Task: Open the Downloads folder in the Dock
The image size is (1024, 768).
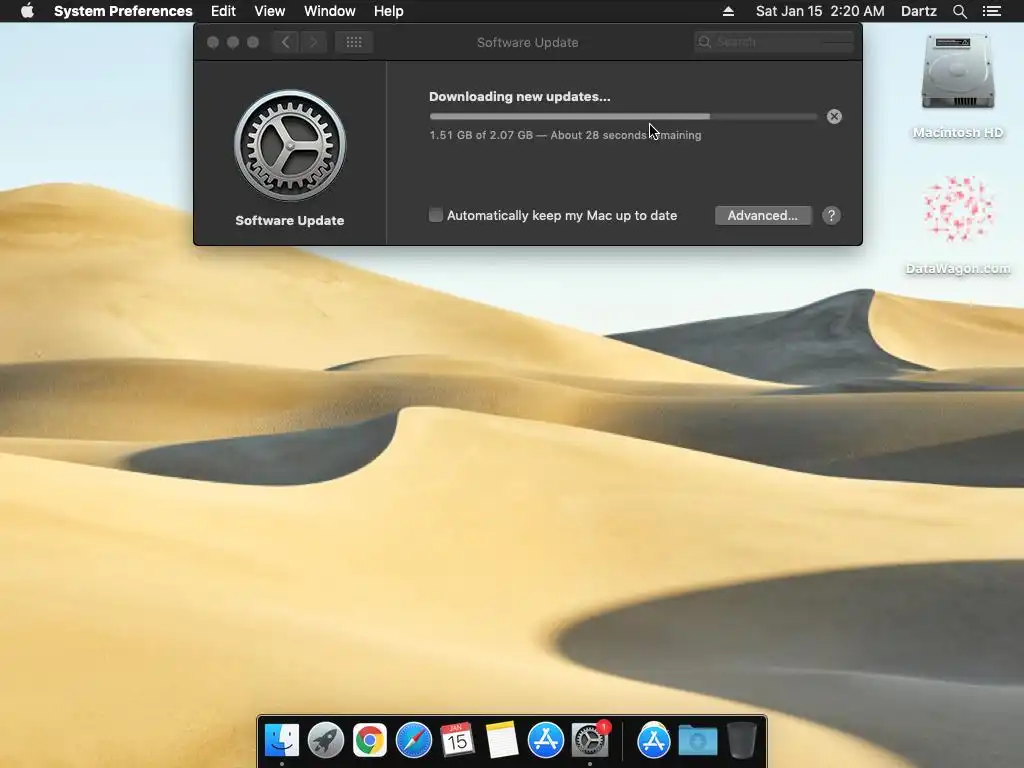Action: tap(697, 741)
